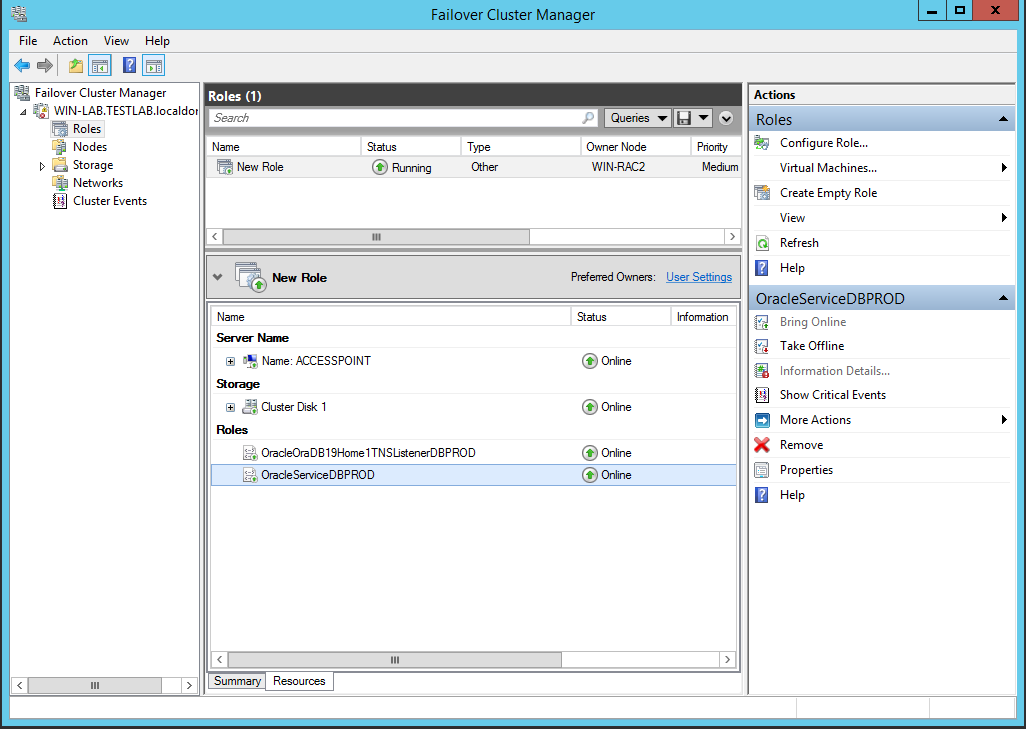Expand the Virtual Machines submenu arrow
Image resolution: width=1026 pixels, height=729 pixels.
coord(1006,168)
